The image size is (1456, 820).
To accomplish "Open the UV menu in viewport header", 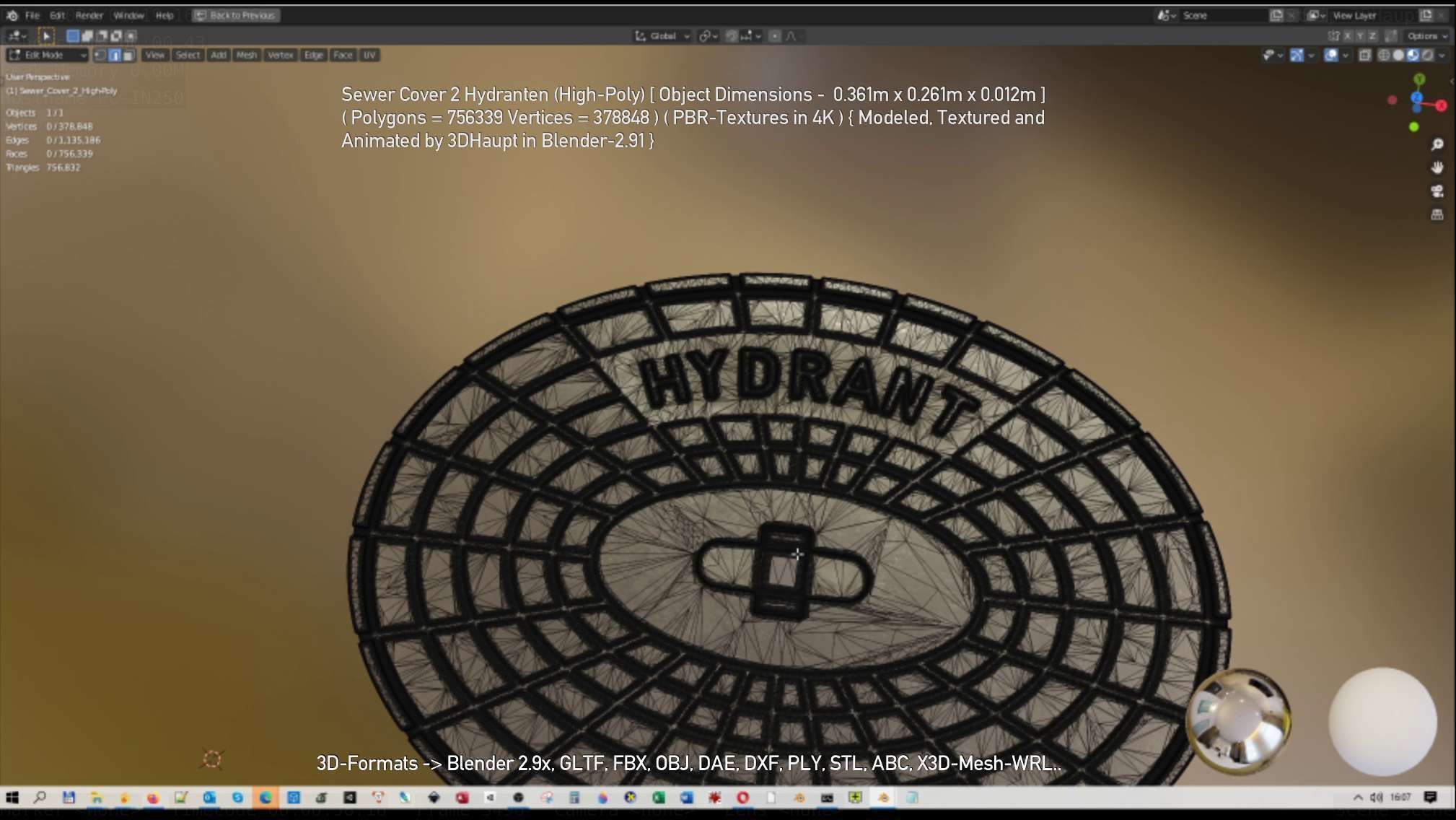I will pyautogui.click(x=369, y=55).
